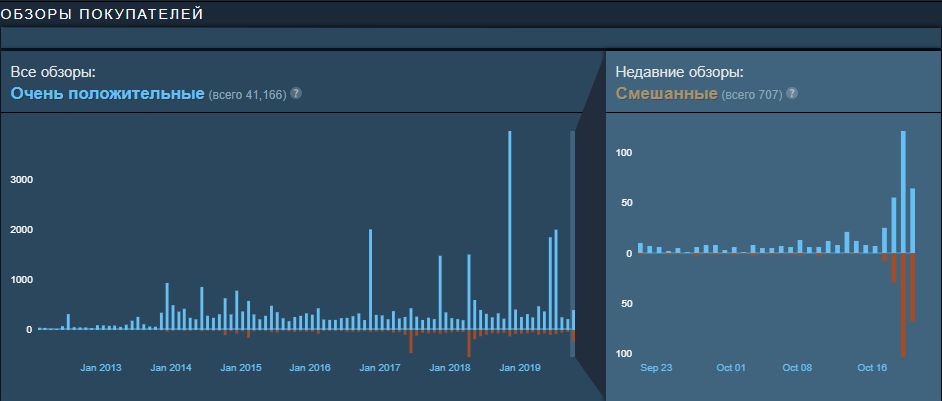Select last red bar in recent-reviews chart
This screenshot has width=942, height=401.
pyautogui.click(x=913, y=287)
